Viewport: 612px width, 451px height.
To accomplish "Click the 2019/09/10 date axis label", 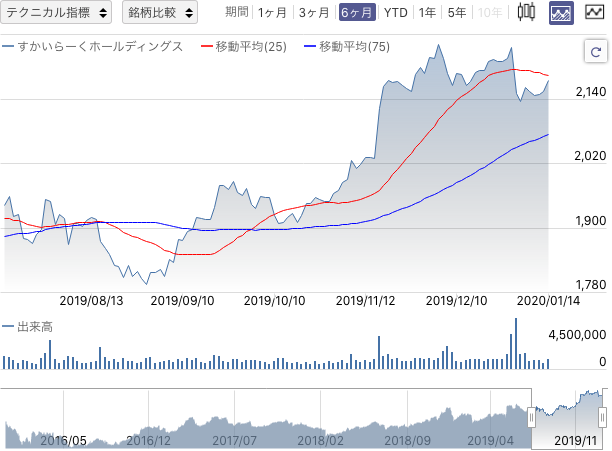I will click(183, 301).
